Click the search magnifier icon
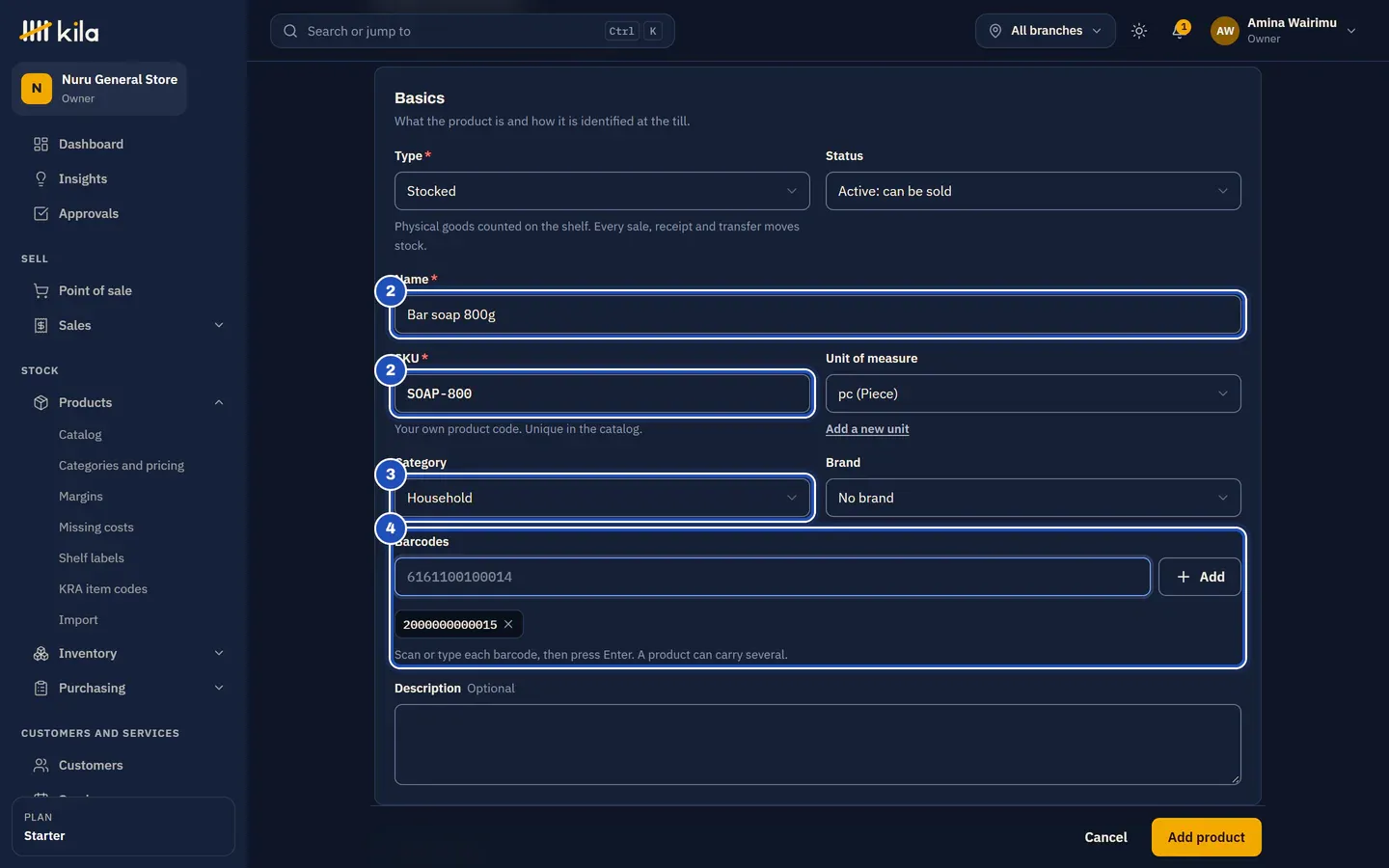This screenshot has height=868, width=1389. coord(290,31)
